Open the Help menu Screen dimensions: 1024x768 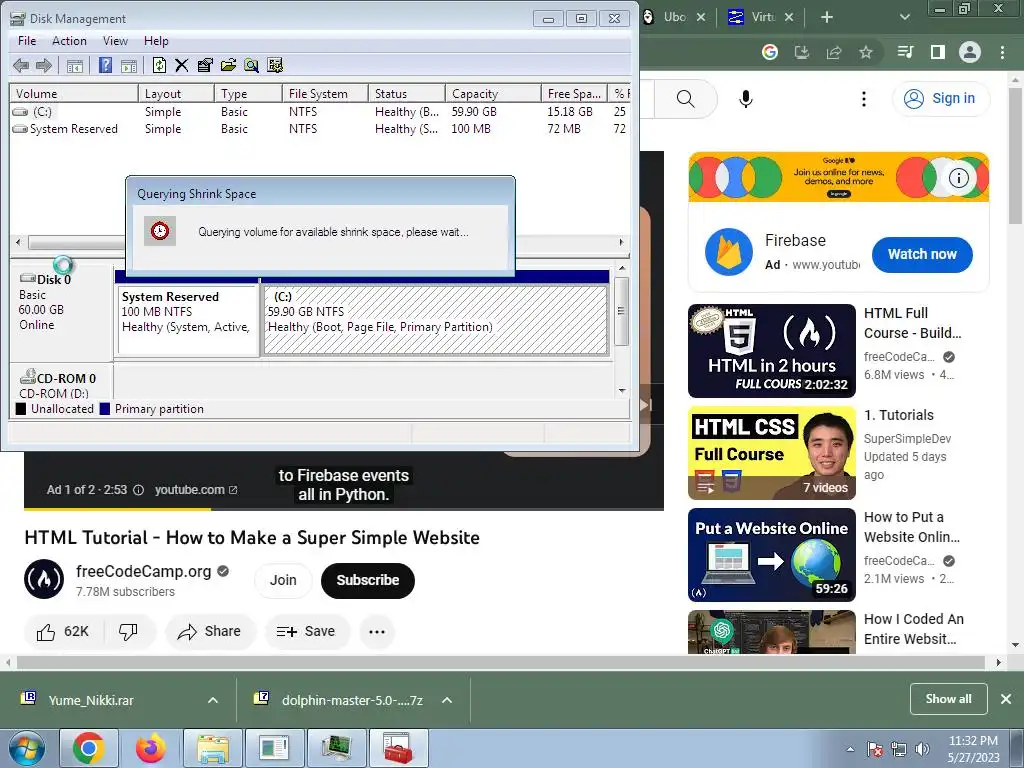(x=156, y=40)
